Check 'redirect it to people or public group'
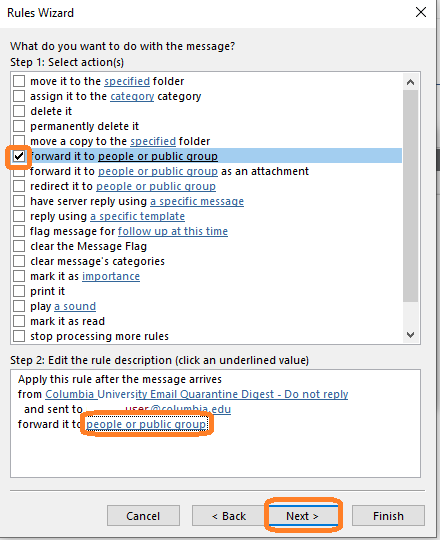This screenshot has width=440, height=540. click(x=19, y=186)
